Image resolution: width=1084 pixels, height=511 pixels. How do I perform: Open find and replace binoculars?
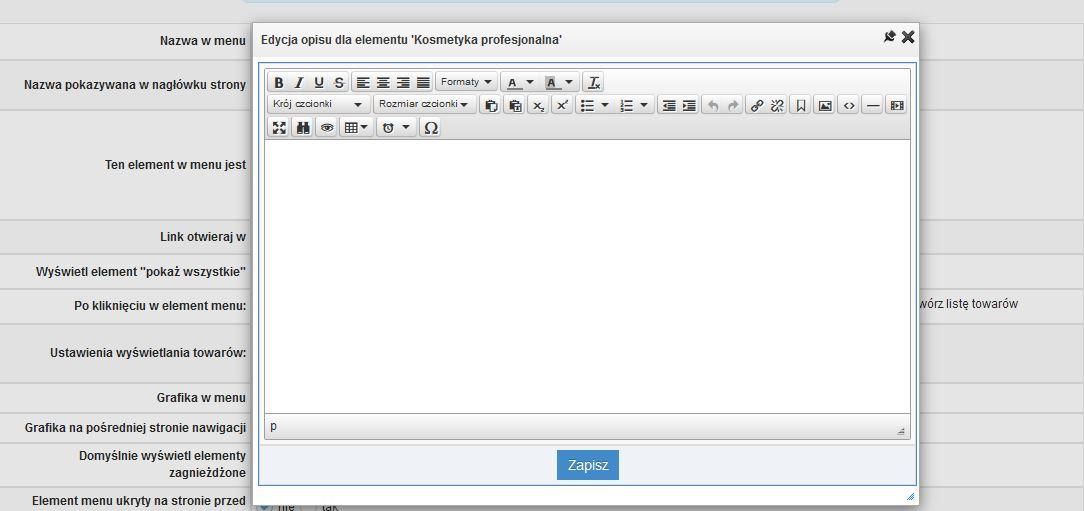coord(303,127)
